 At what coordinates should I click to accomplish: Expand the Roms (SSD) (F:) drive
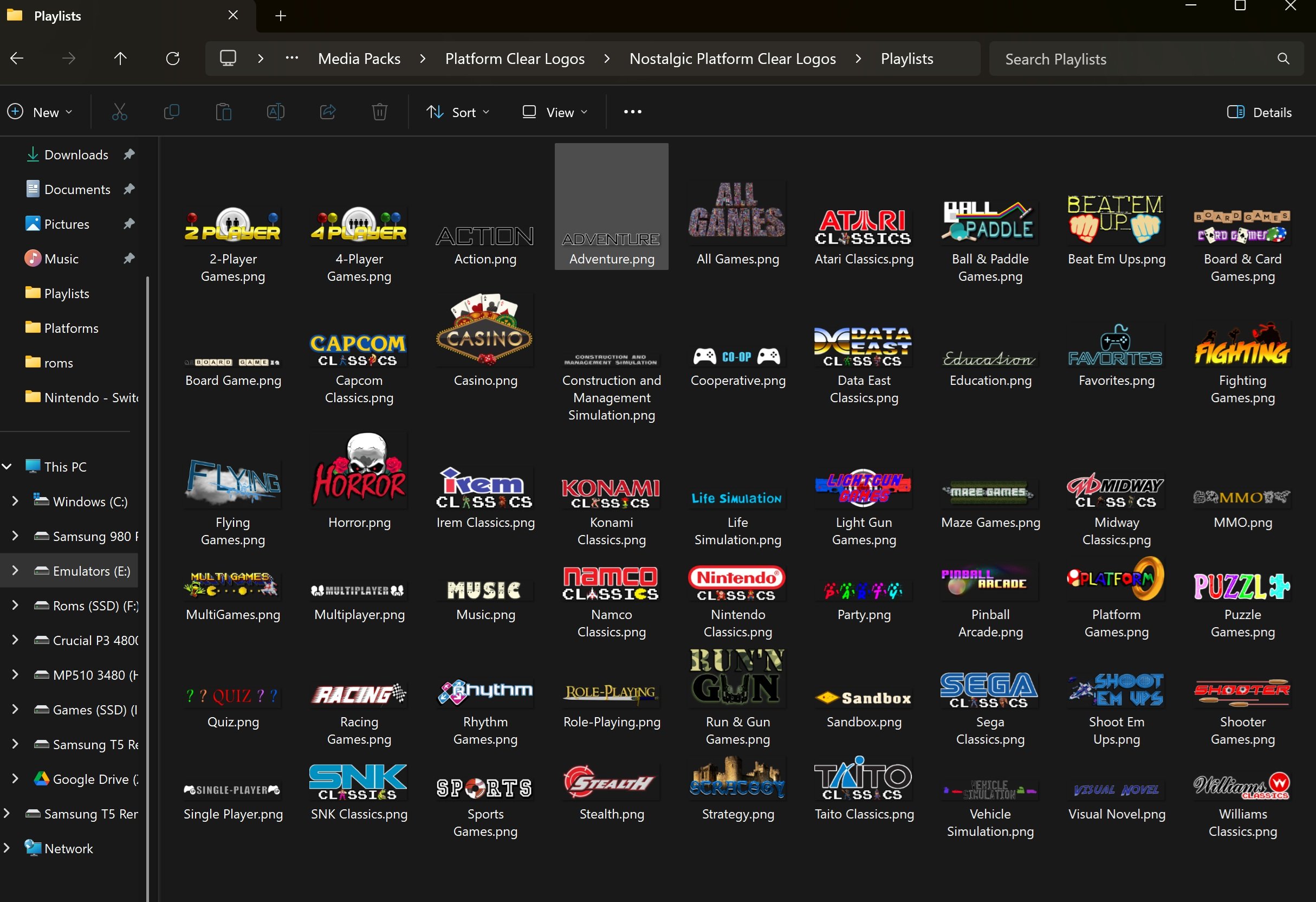(15, 605)
